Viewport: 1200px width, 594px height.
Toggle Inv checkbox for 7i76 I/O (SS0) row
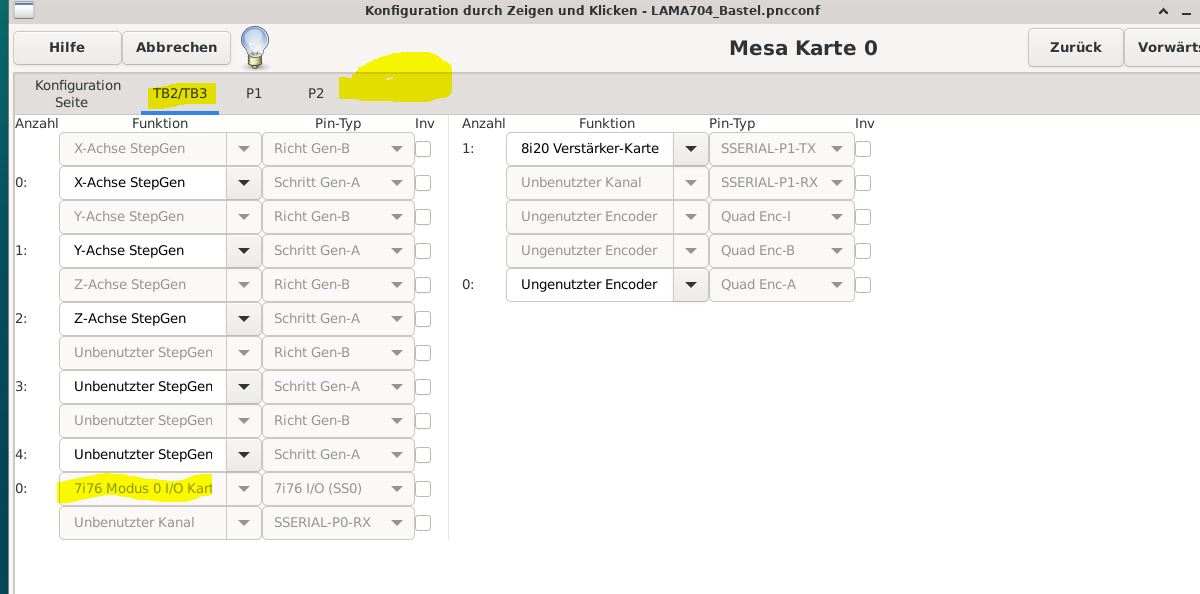pyautogui.click(x=423, y=489)
